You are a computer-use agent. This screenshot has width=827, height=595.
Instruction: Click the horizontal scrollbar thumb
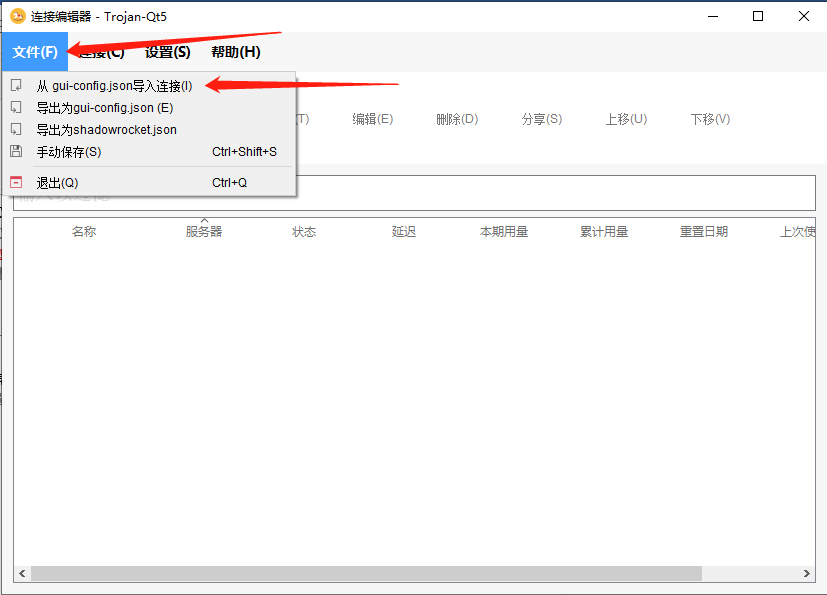pos(367,573)
